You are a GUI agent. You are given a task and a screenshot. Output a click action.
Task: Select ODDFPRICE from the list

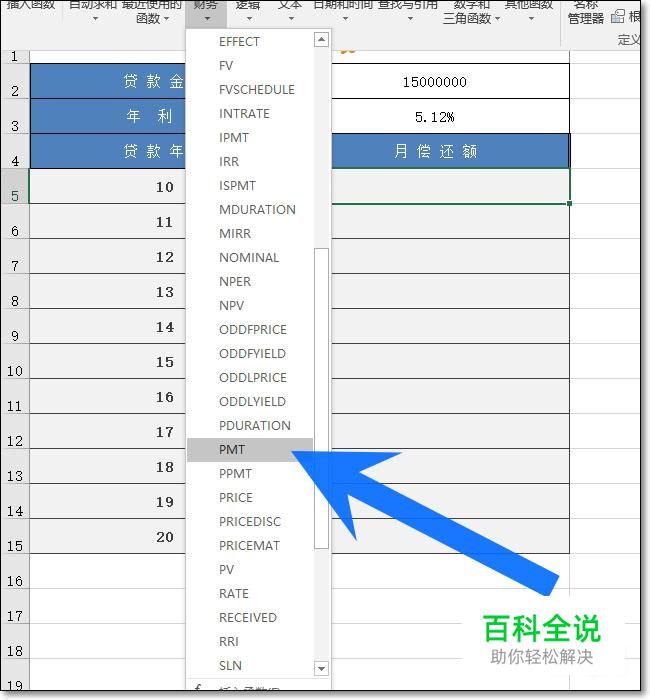(x=250, y=330)
